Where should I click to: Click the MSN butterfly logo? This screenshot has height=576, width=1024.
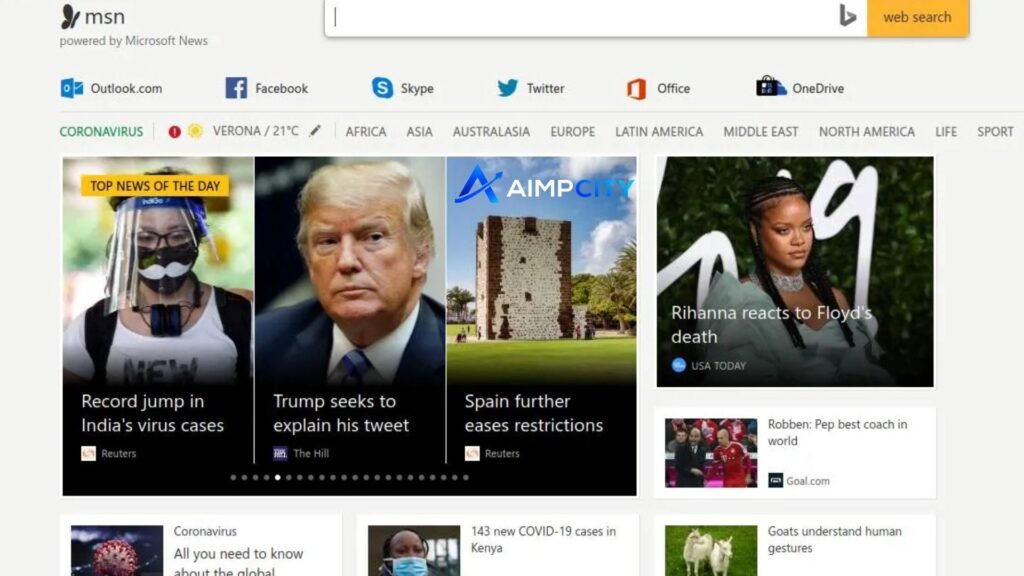[x=71, y=16]
